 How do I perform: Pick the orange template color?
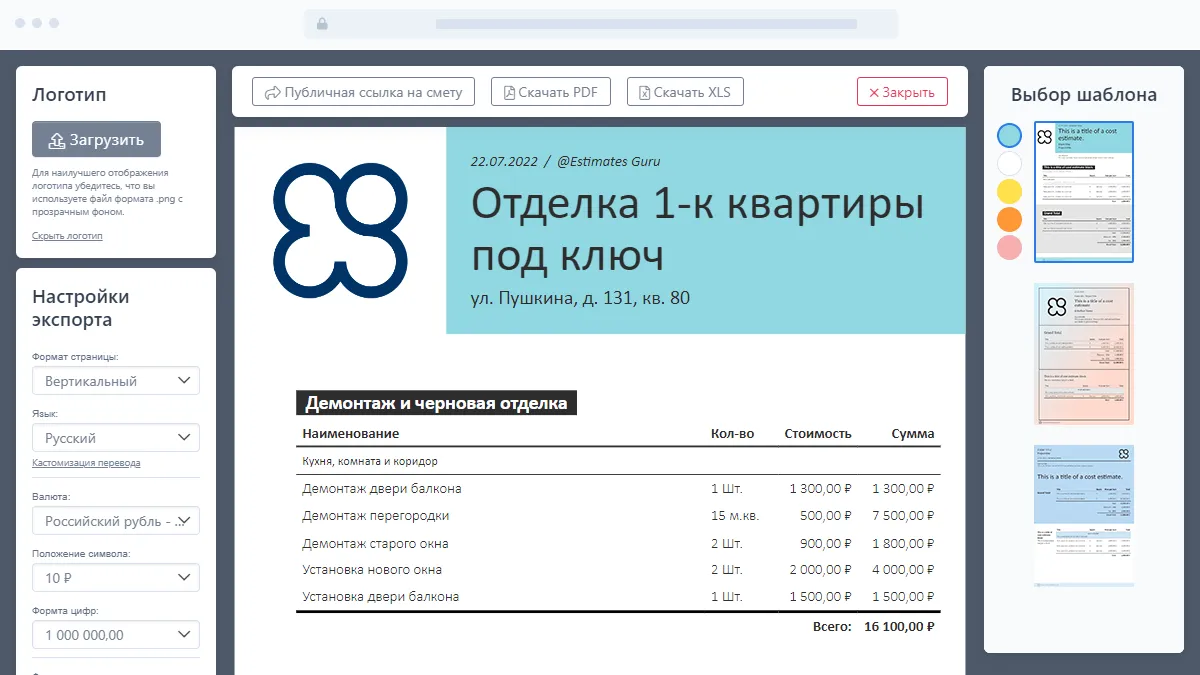pos(1010,219)
